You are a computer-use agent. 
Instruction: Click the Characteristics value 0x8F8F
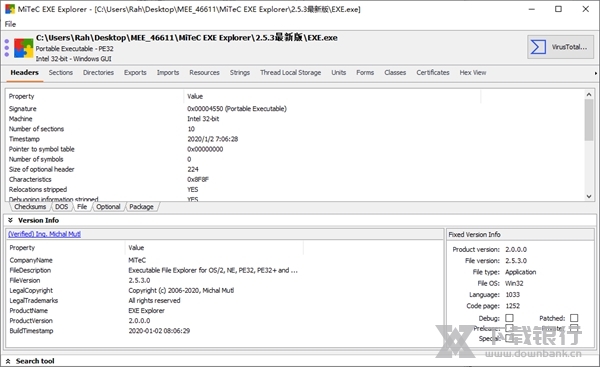coord(198,179)
